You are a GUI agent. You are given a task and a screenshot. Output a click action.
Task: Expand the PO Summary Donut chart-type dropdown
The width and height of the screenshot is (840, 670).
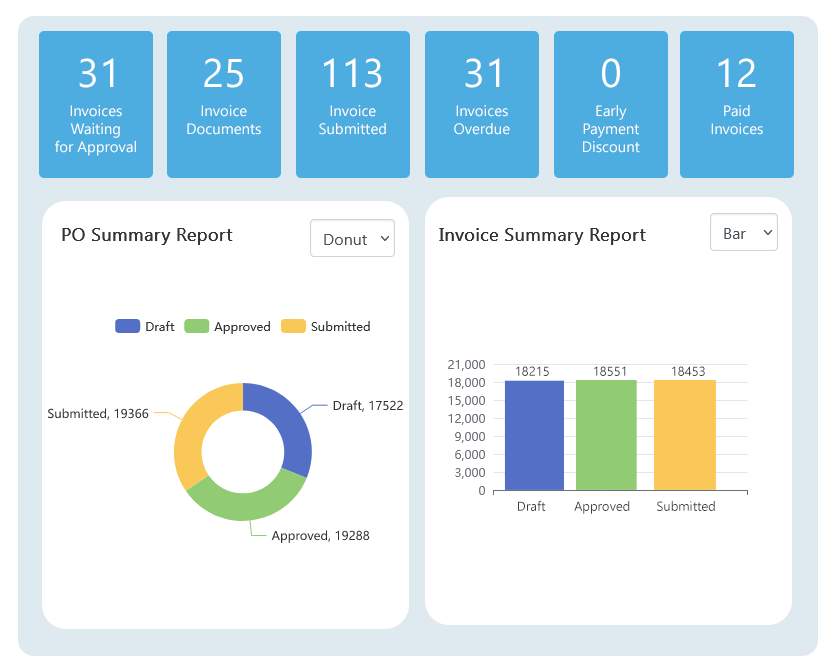[x=352, y=239]
